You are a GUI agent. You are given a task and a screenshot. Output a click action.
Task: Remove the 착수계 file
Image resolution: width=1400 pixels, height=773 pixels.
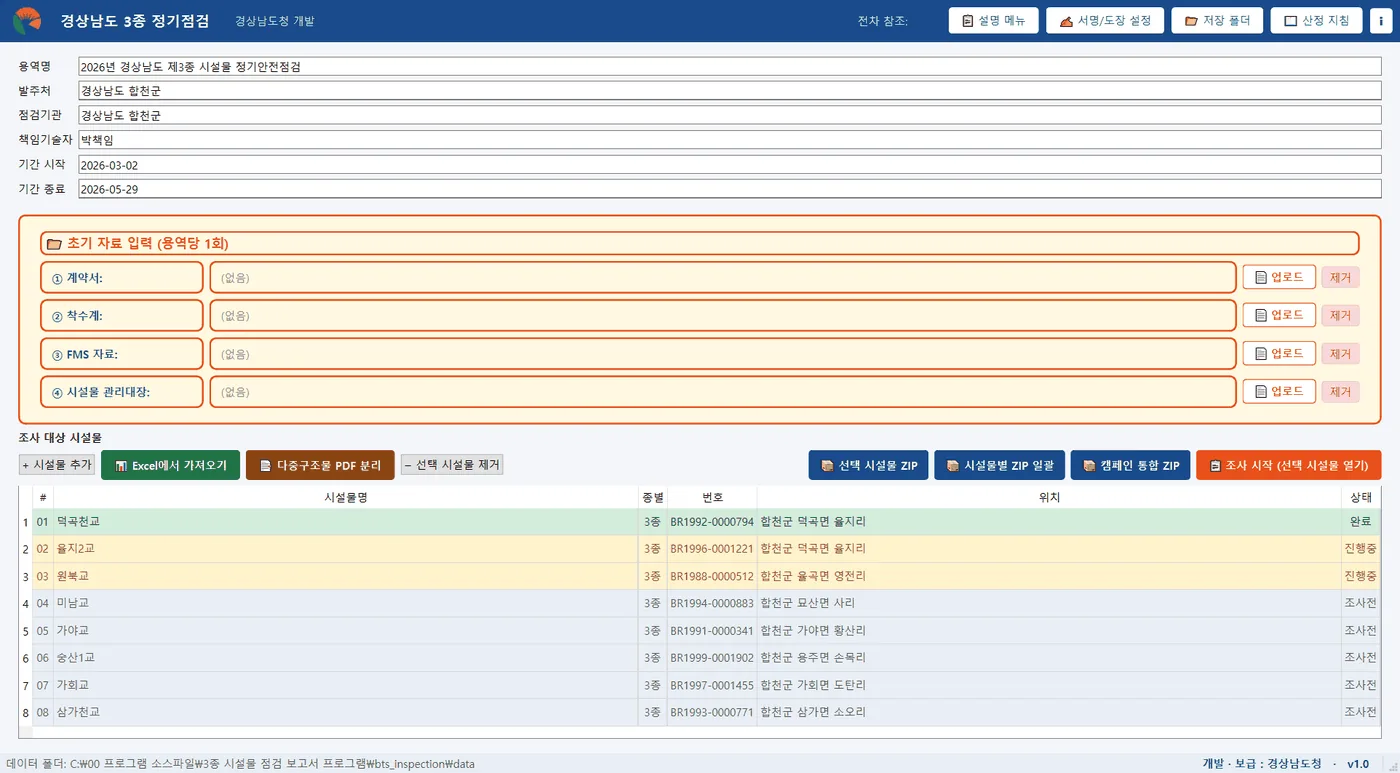1340,315
